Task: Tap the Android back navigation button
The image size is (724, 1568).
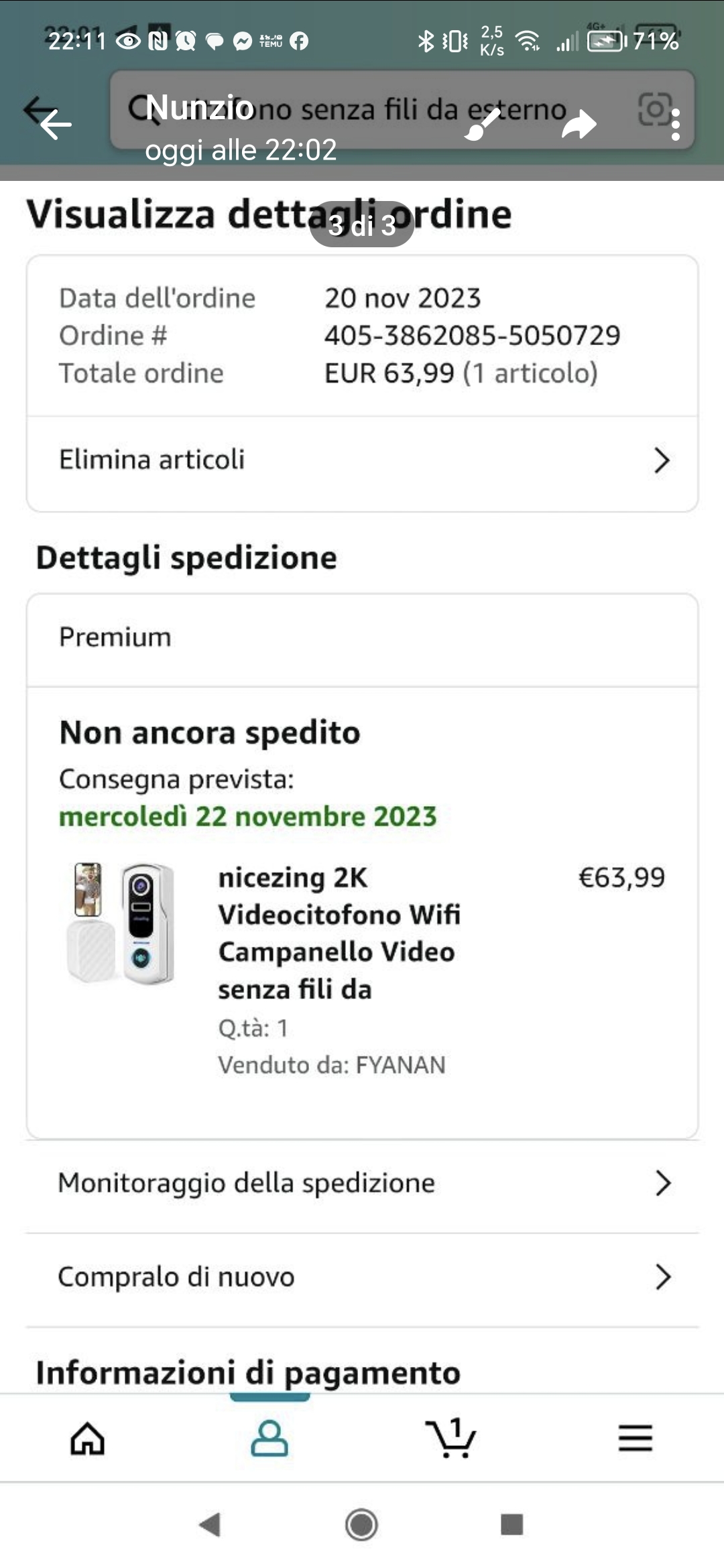Action: (210, 1524)
